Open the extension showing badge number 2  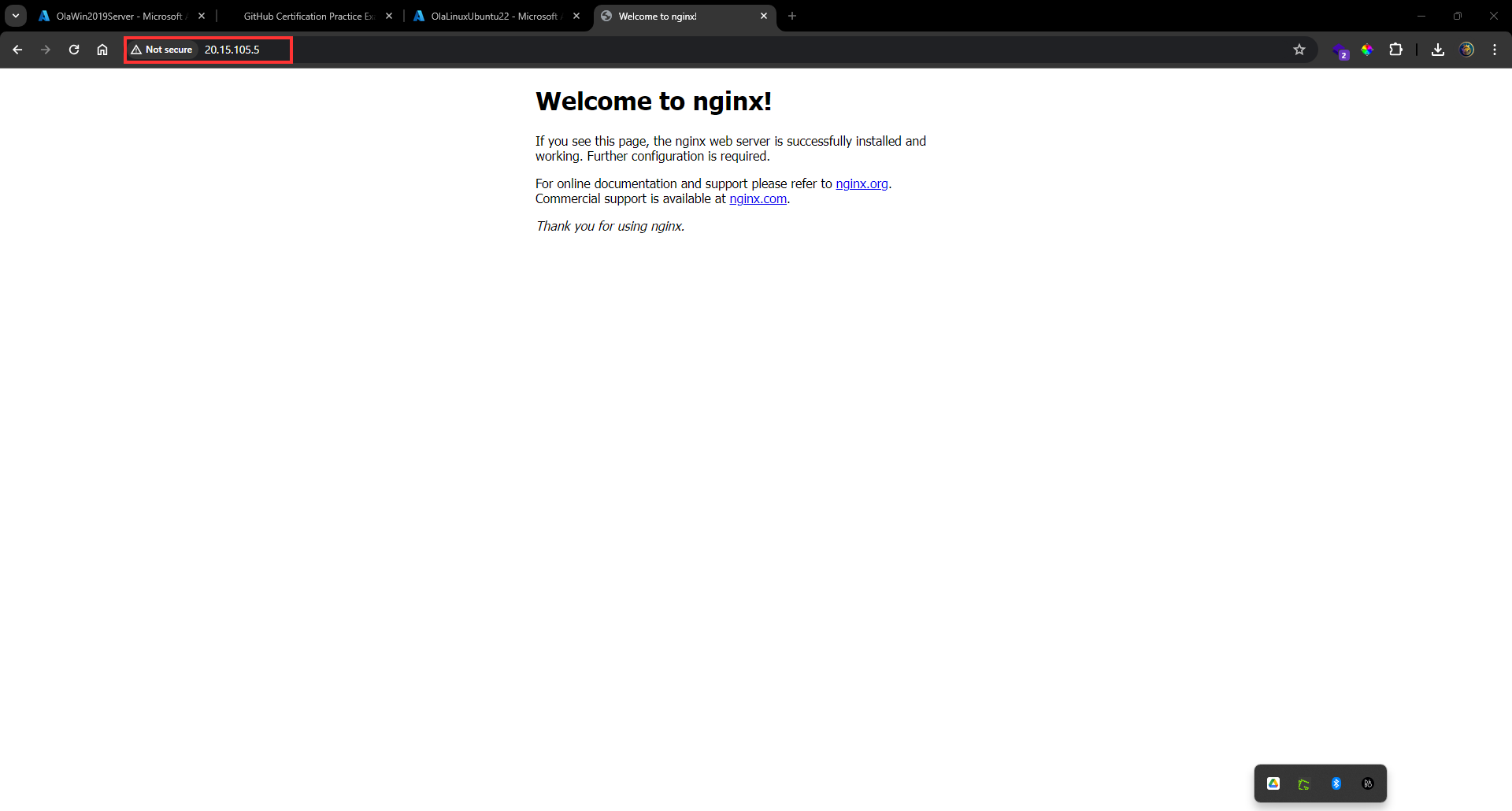[x=1342, y=50]
